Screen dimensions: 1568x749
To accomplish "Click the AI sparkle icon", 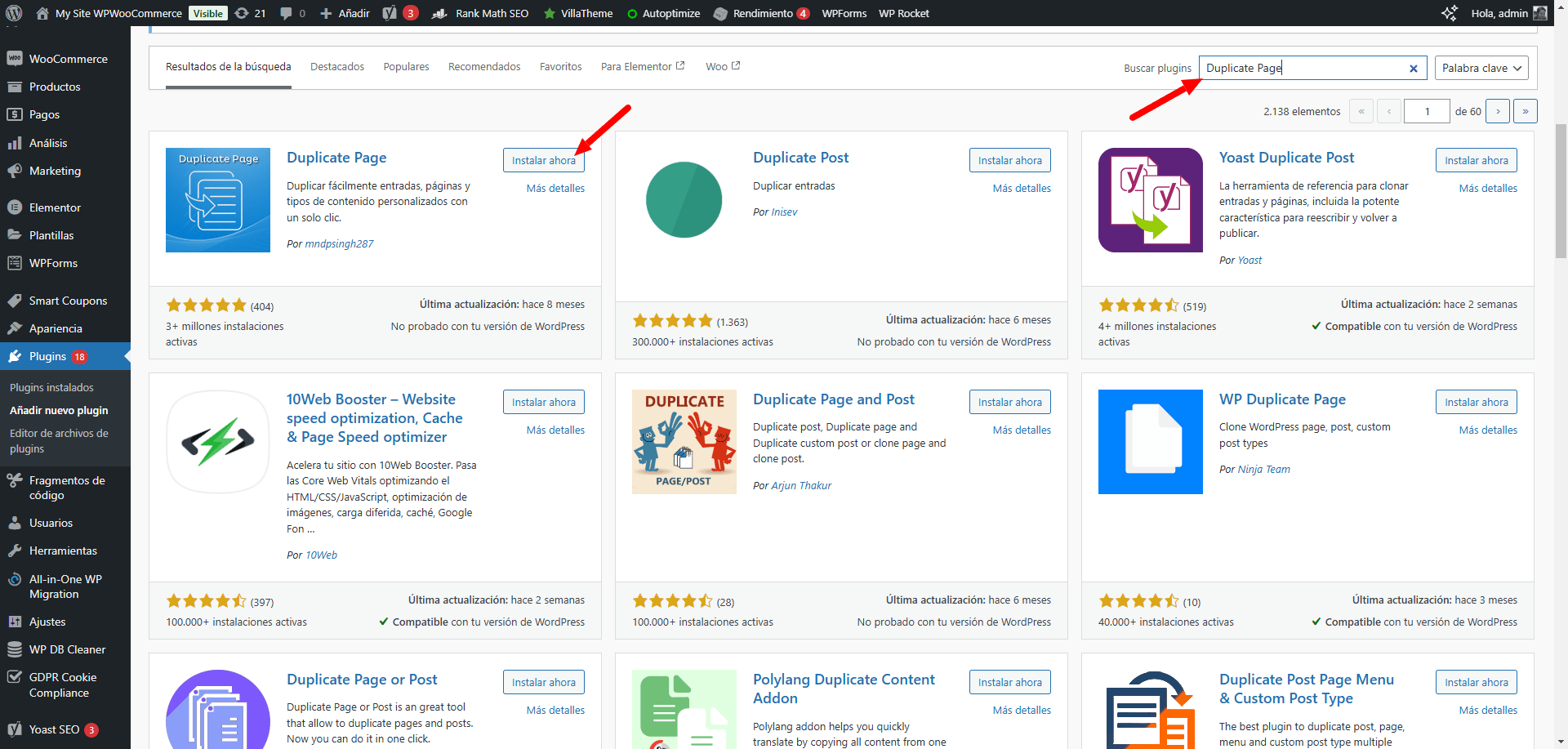I will coord(1449,13).
